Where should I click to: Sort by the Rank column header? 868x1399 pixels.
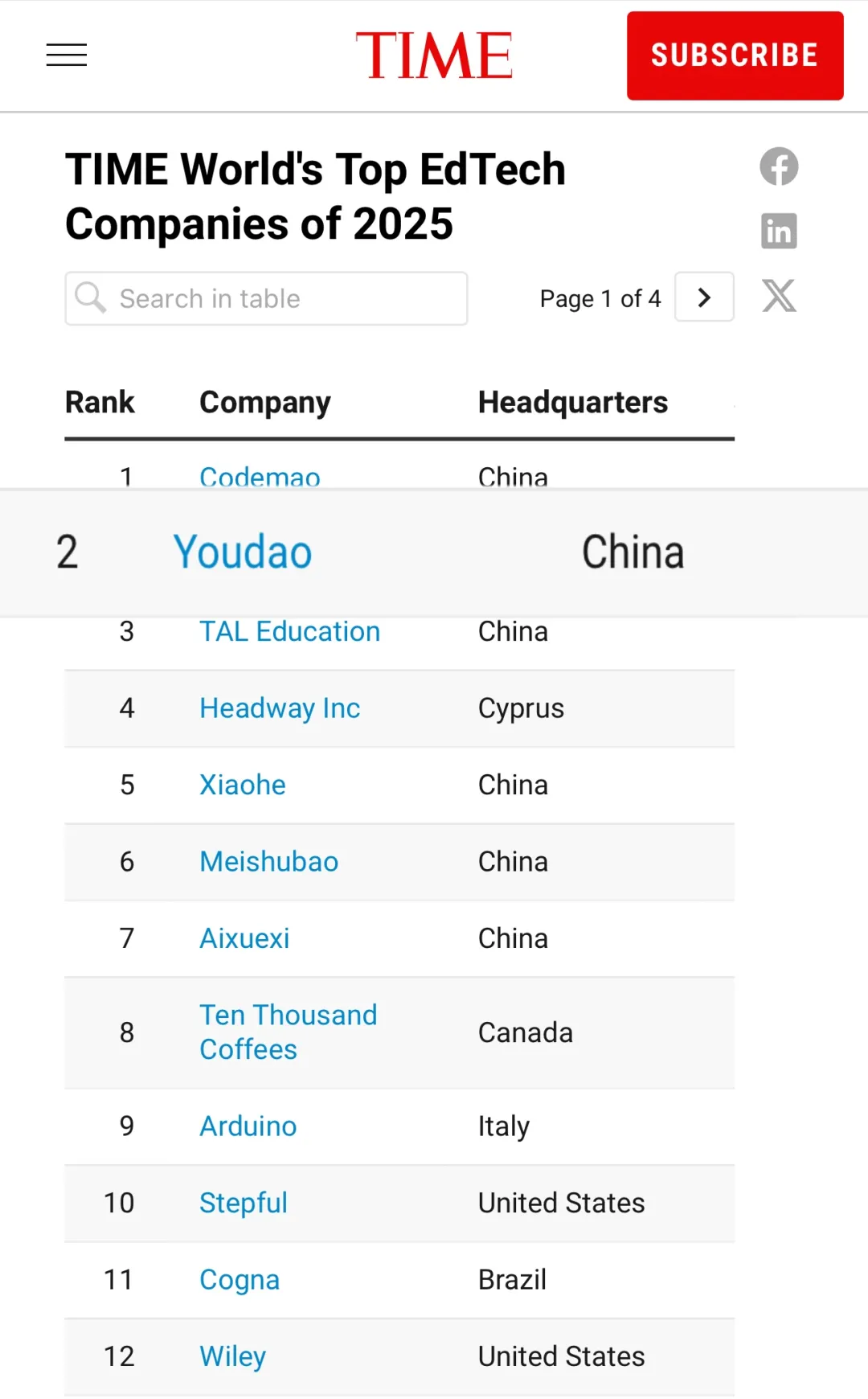100,402
